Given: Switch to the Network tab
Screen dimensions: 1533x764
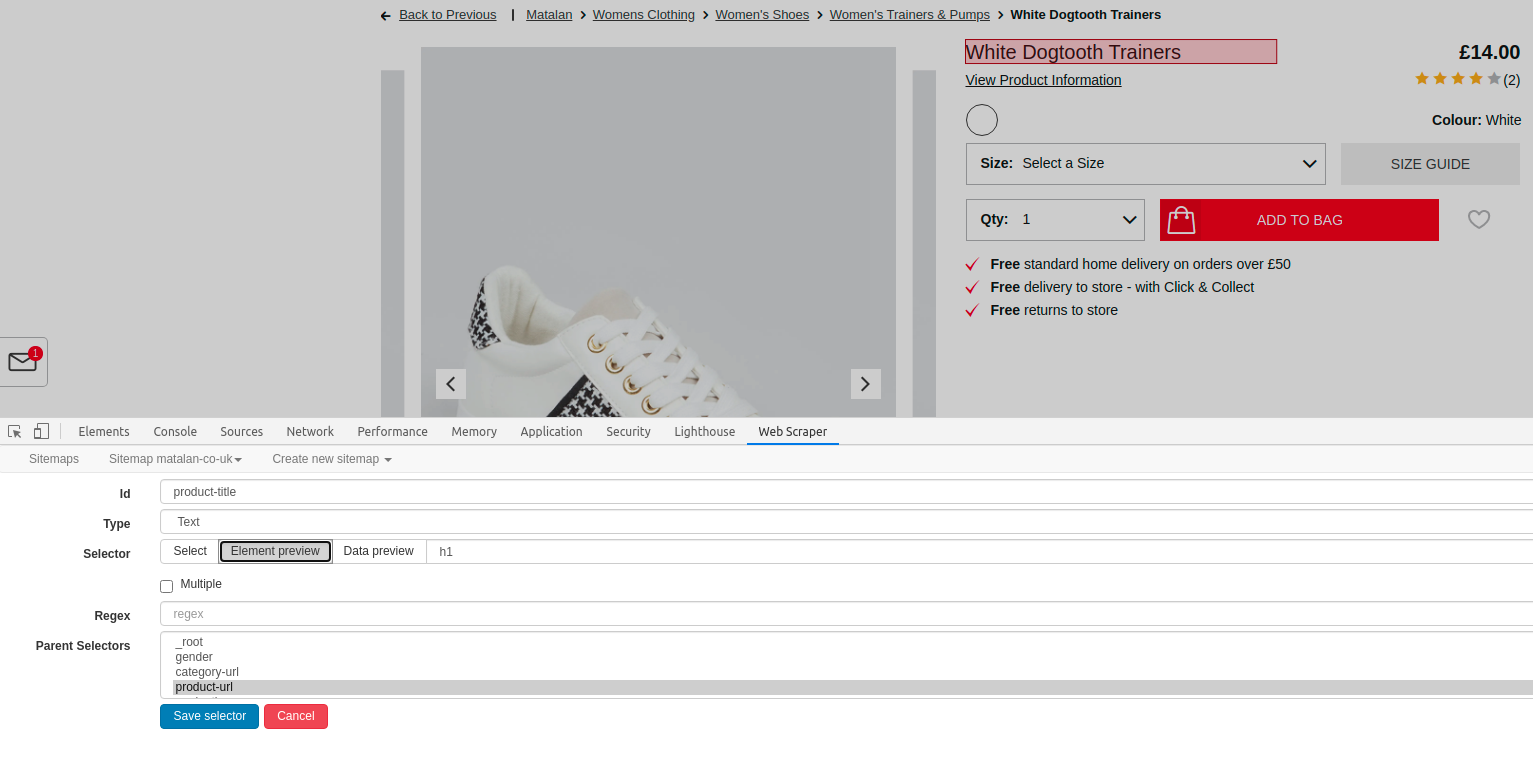Looking at the screenshot, I should point(309,431).
